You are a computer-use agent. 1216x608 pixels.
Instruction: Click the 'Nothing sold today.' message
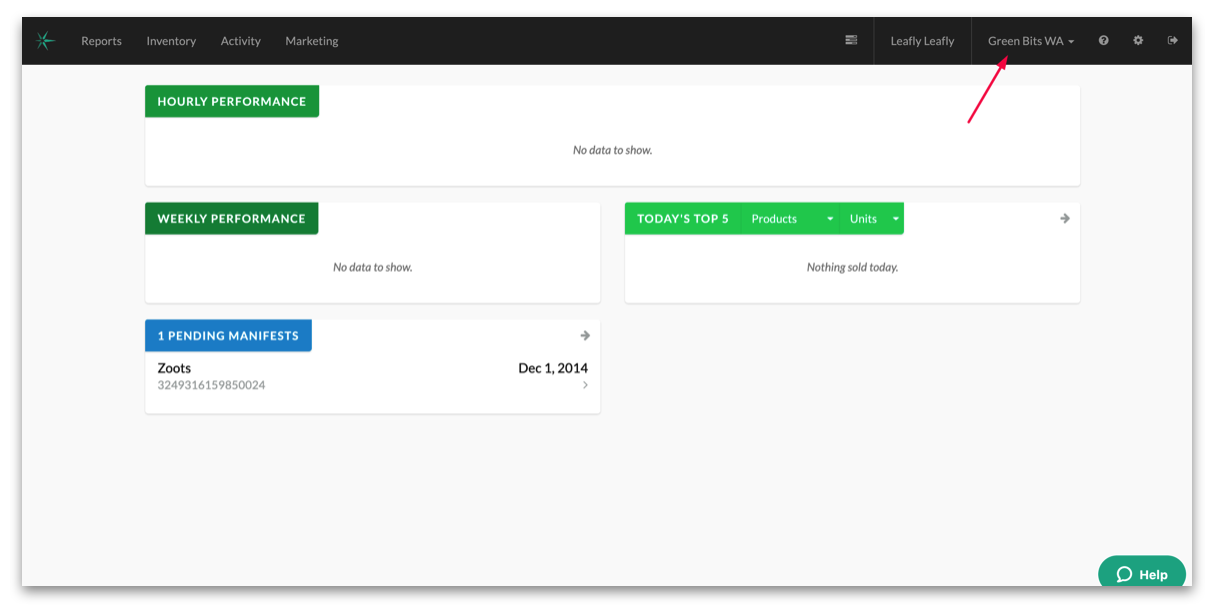(853, 267)
